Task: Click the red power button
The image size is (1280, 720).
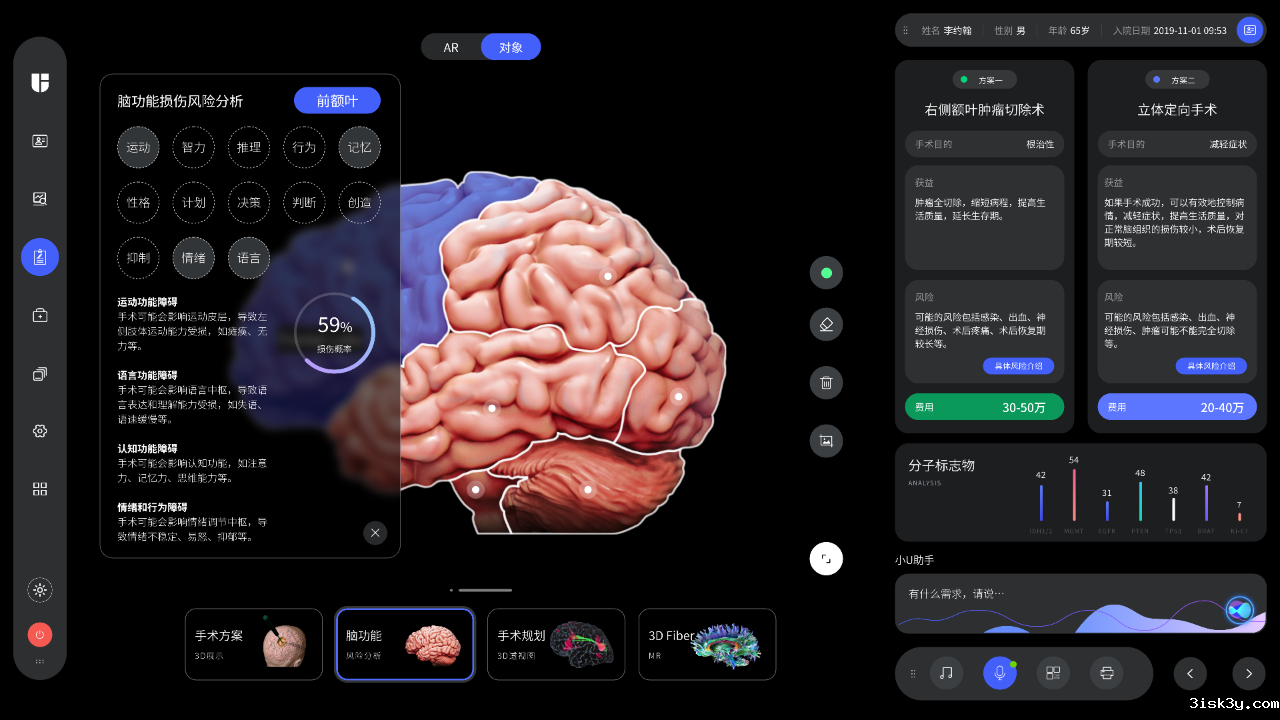Action: [x=40, y=634]
